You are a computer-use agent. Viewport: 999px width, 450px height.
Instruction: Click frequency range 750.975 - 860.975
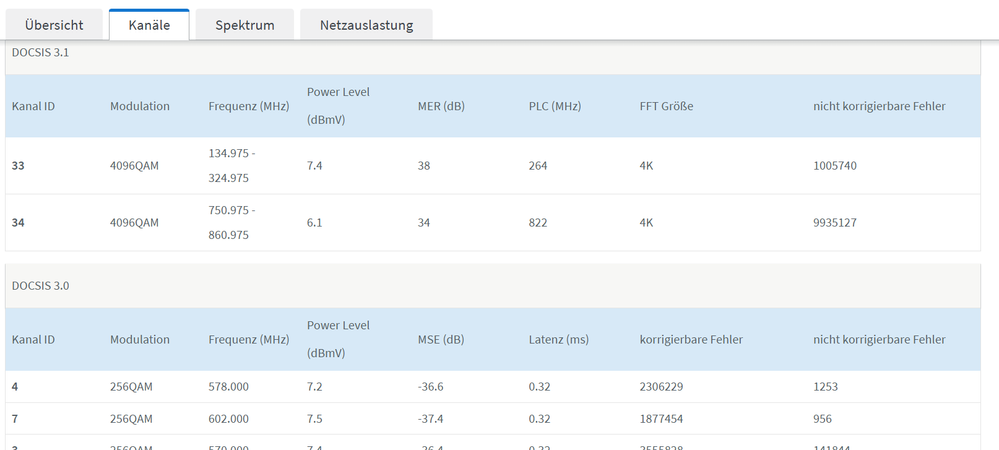[x=233, y=223]
